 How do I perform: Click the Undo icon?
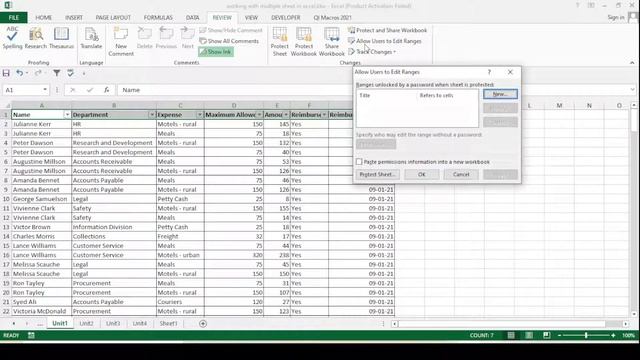coord(19,73)
